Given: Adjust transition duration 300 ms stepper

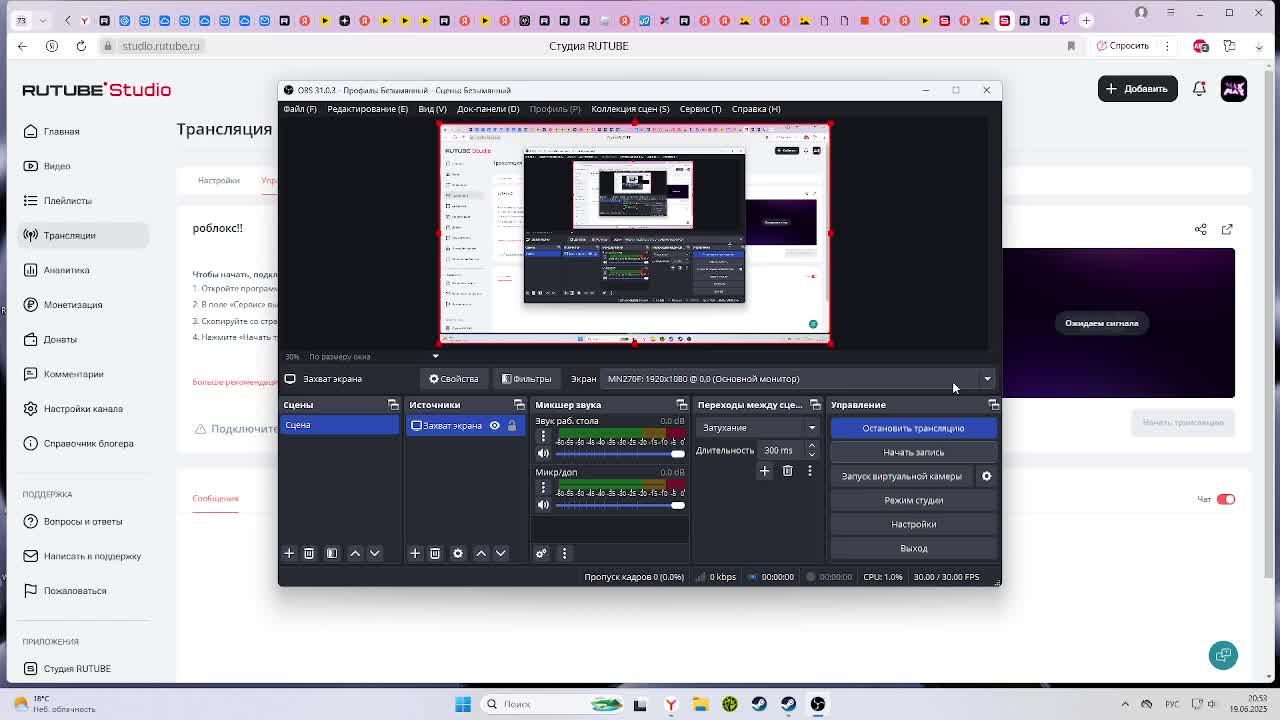Looking at the screenshot, I should click(811, 450).
